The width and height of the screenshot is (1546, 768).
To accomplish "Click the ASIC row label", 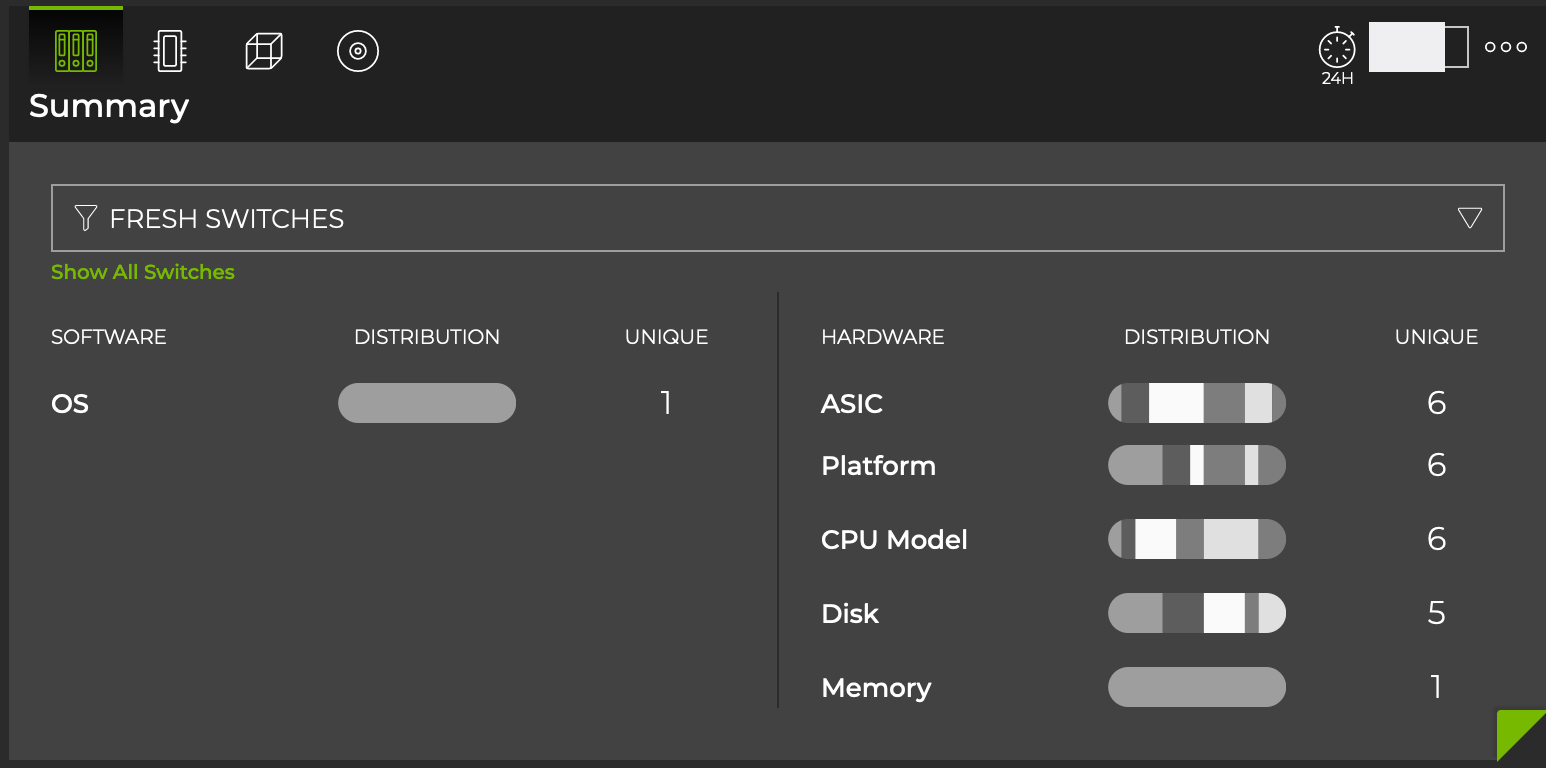I will [852, 404].
